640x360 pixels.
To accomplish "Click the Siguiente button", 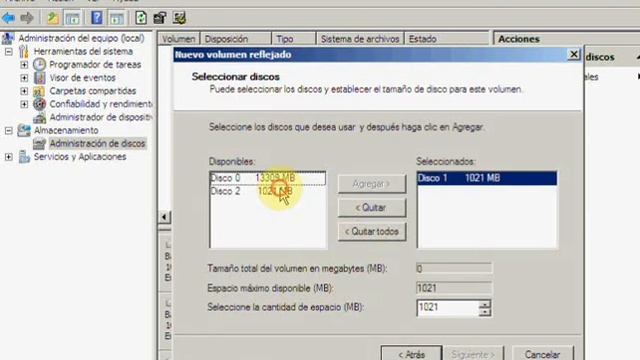I will click(x=473, y=353).
